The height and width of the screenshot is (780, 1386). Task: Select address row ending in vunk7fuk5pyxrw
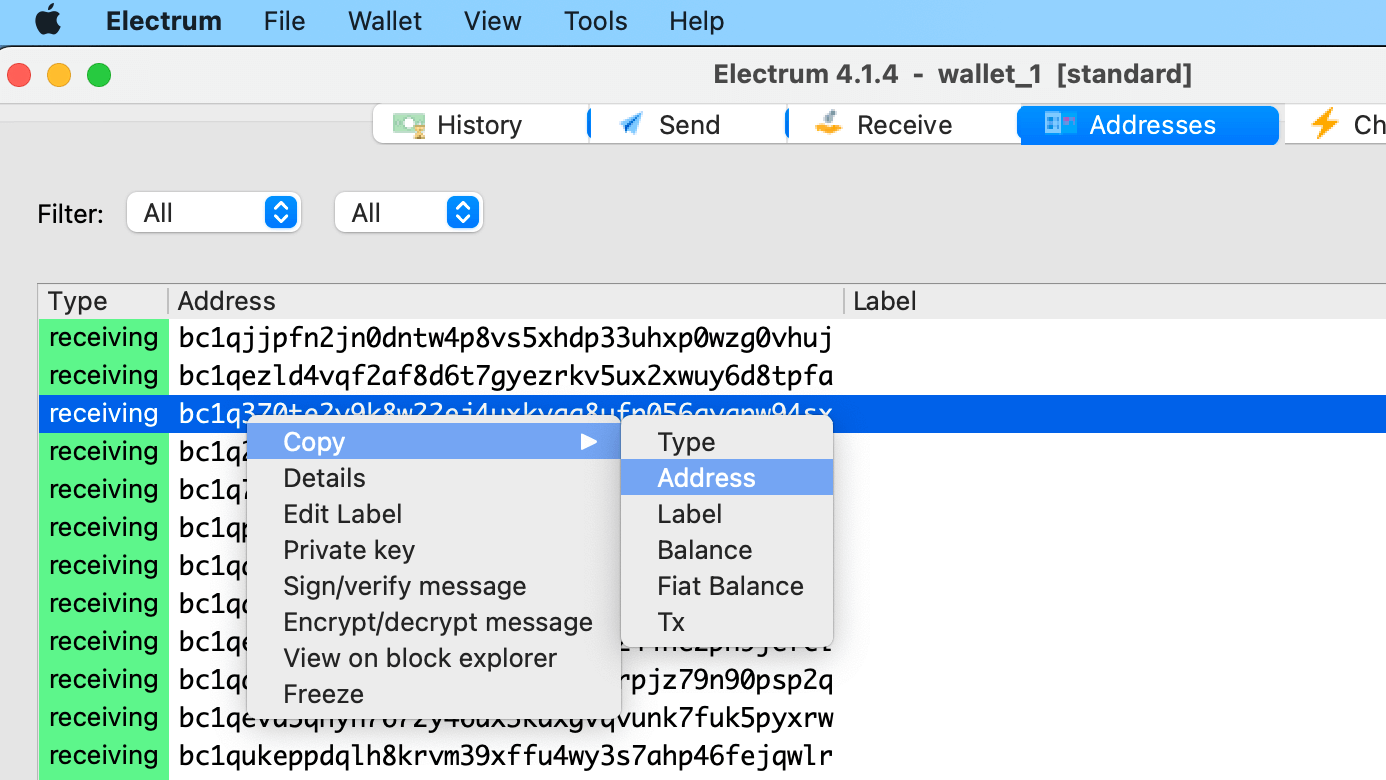[x=712, y=718]
